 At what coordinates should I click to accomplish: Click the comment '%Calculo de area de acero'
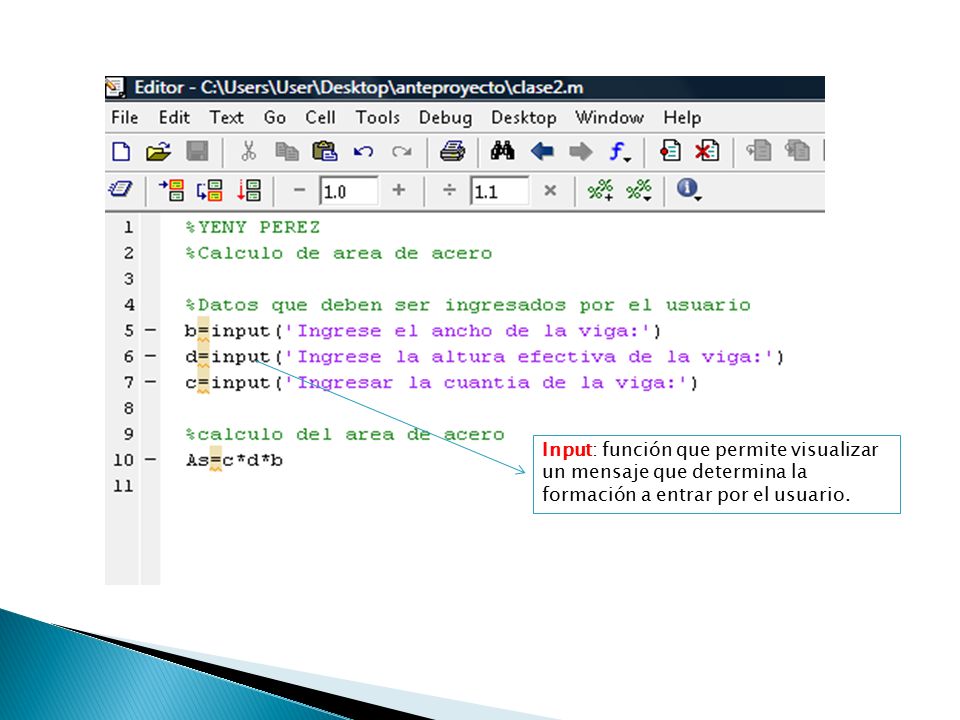coord(339,253)
